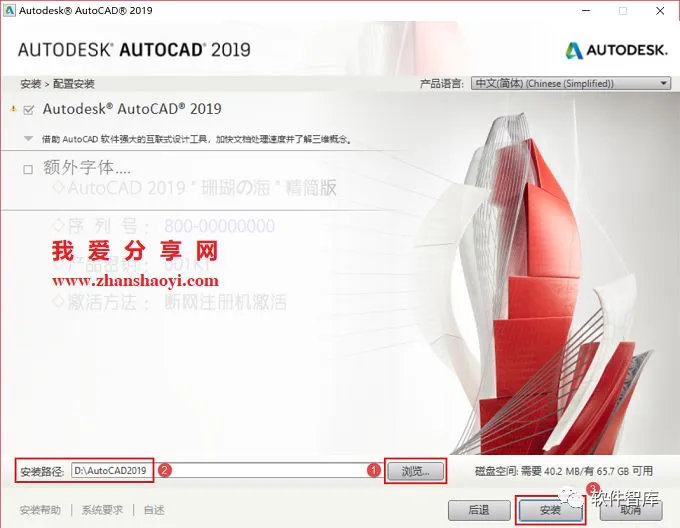Minimize the AutoCAD installer window
The image size is (680, 528).
pos(586,11)
